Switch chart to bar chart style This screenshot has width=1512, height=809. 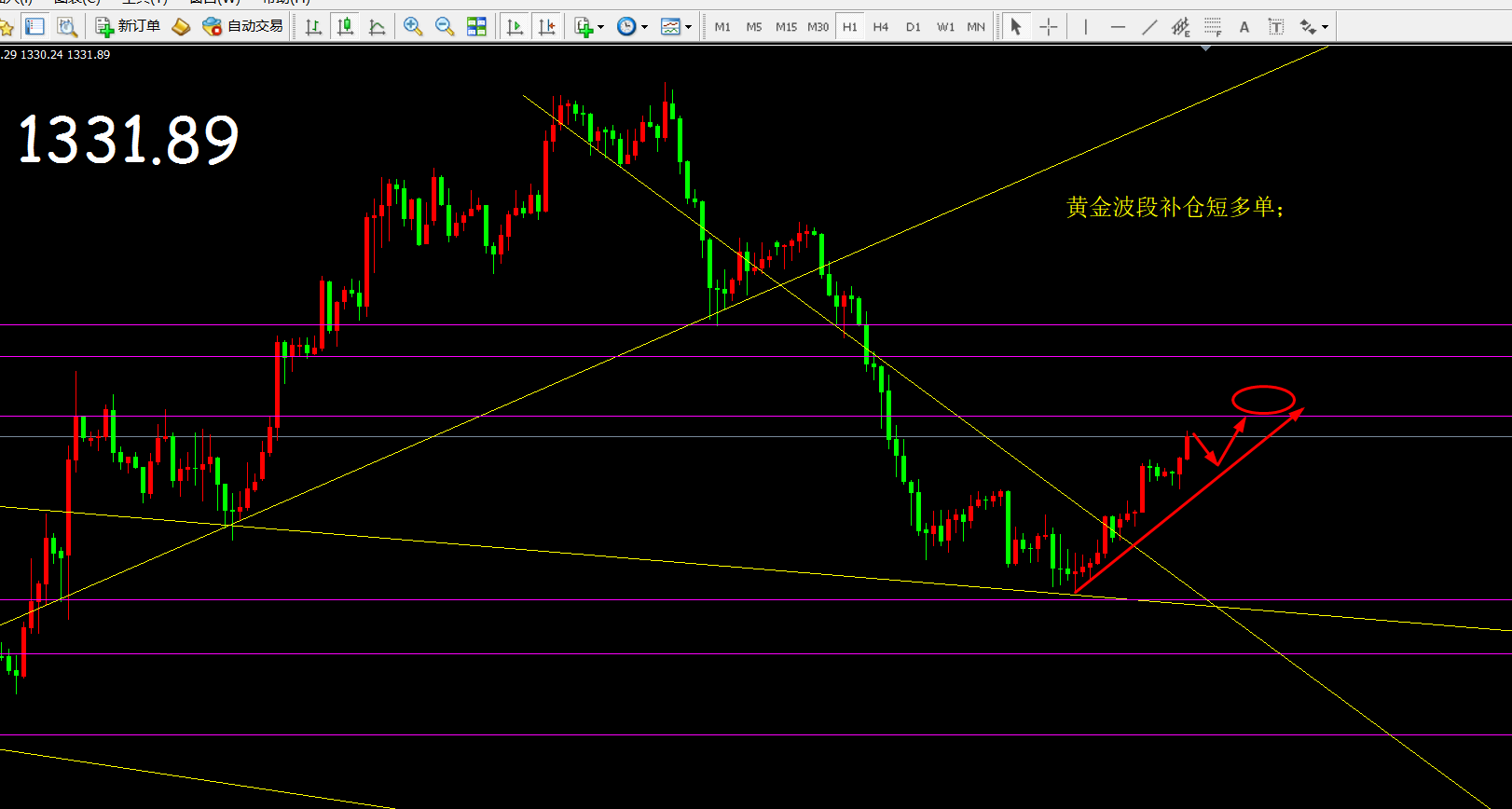click(x=313, y=26)
